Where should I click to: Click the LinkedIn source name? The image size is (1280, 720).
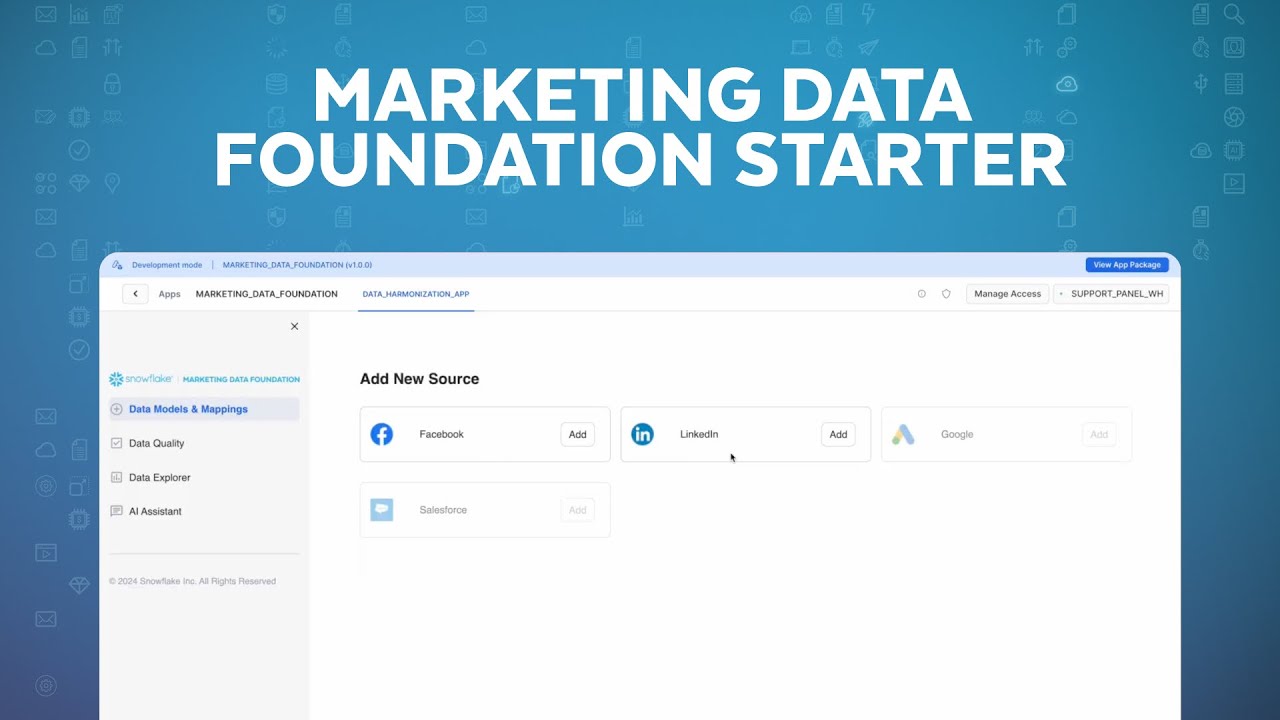699,434
